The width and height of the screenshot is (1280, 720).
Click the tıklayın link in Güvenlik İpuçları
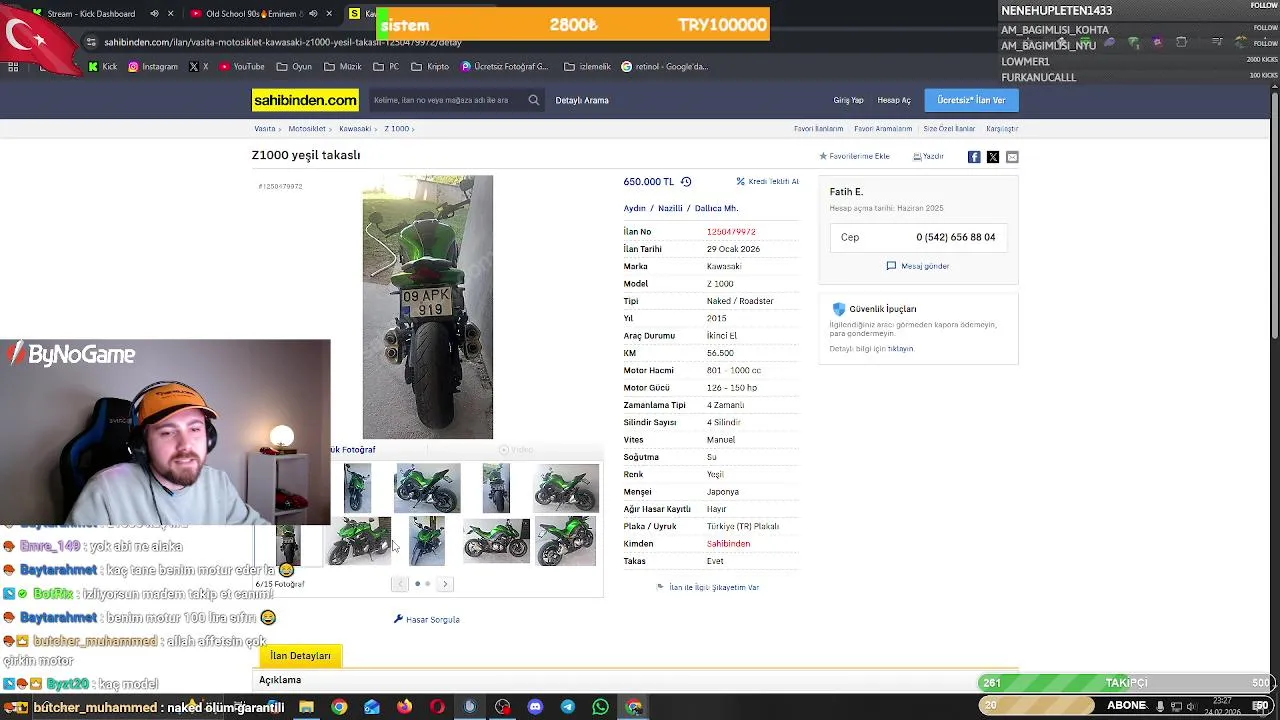pos(901,349)
